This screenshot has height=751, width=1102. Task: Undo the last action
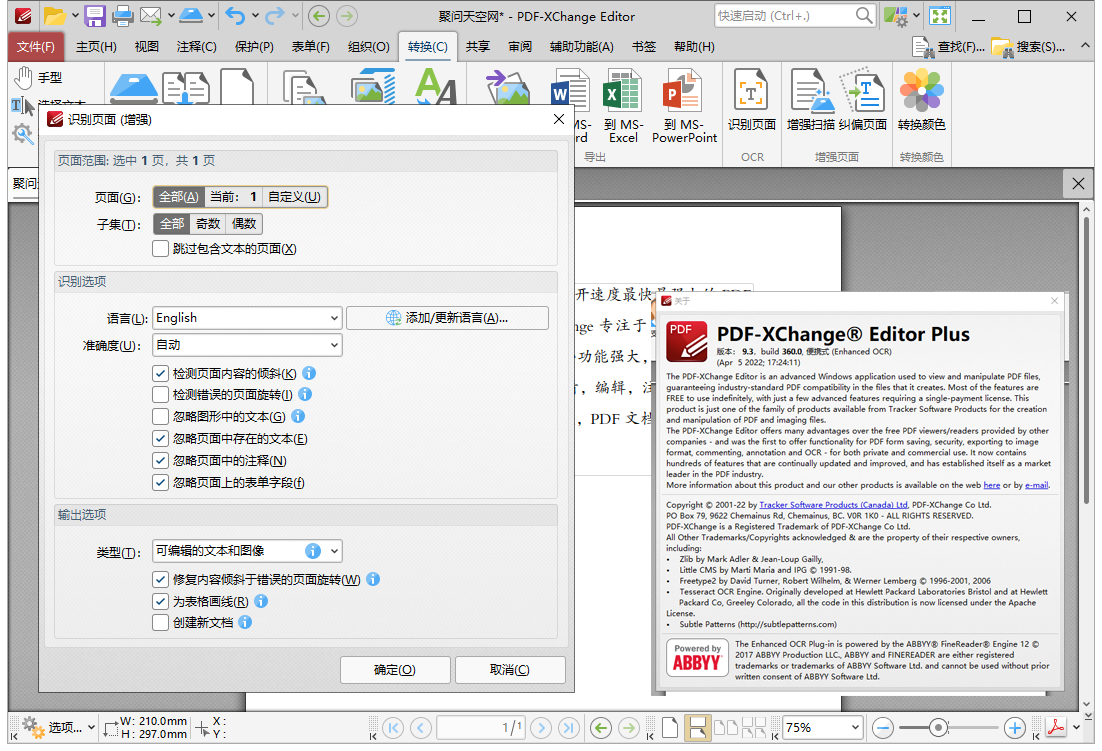tap(235, 15)
